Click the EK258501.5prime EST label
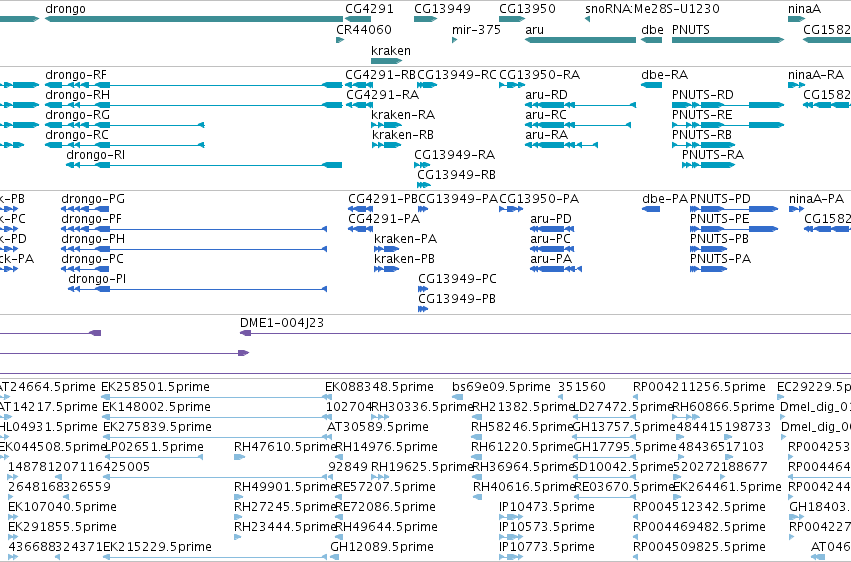The width and height of the screenshot is (851, 562). (155, 387)
